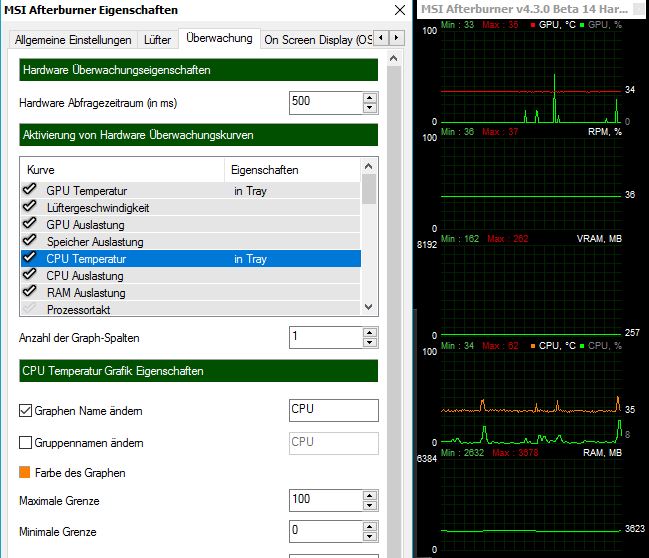Uncheck Graphen Name ändern checkbox

coord(26,411)
